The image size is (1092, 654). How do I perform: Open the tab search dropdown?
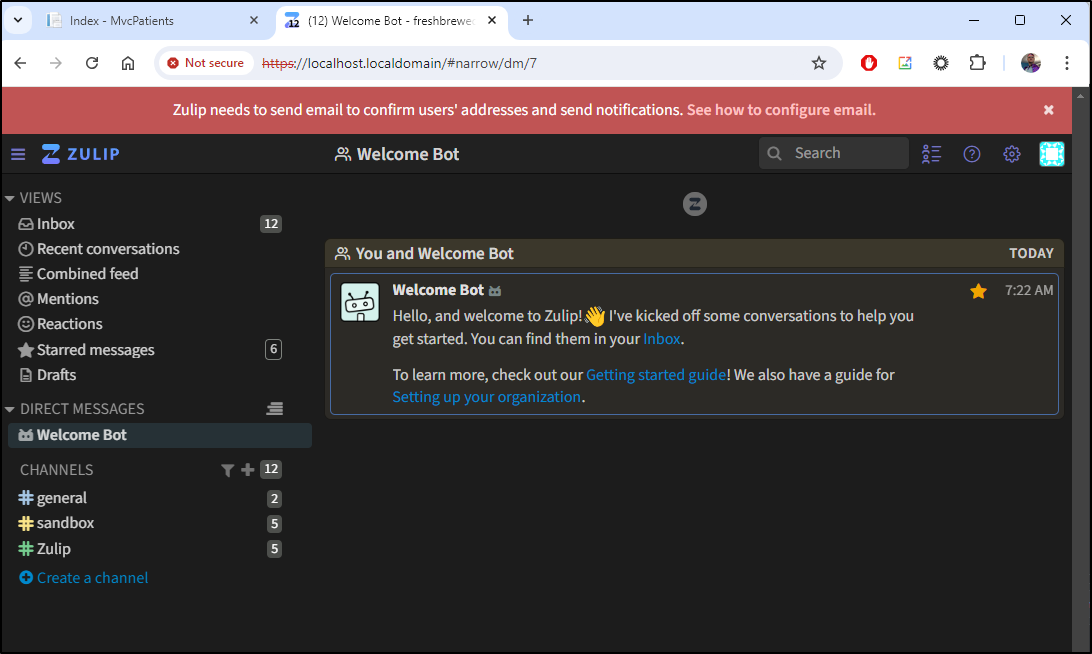tap(18, 21)
